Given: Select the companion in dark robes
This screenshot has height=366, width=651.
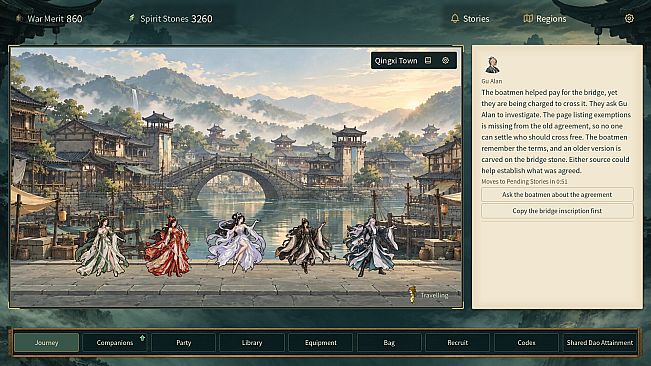Looking at the screenshot, I should click(305, 245).
